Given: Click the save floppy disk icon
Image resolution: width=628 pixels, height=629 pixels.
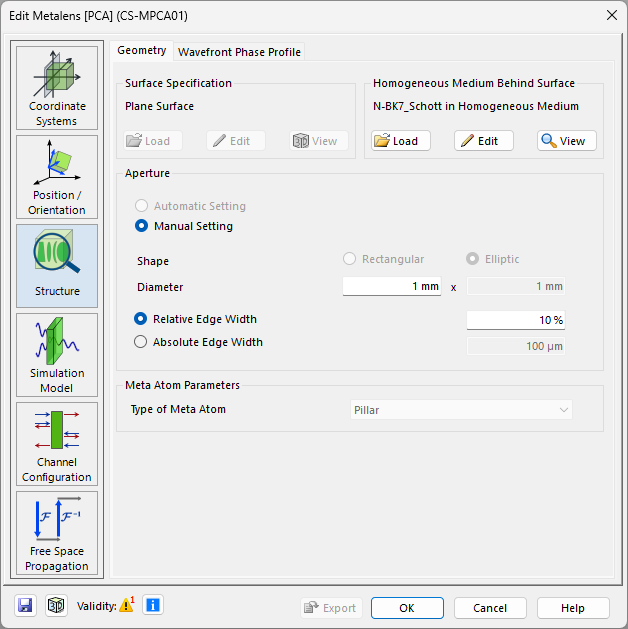Looking at the screenshot, I should click(25, 606).
